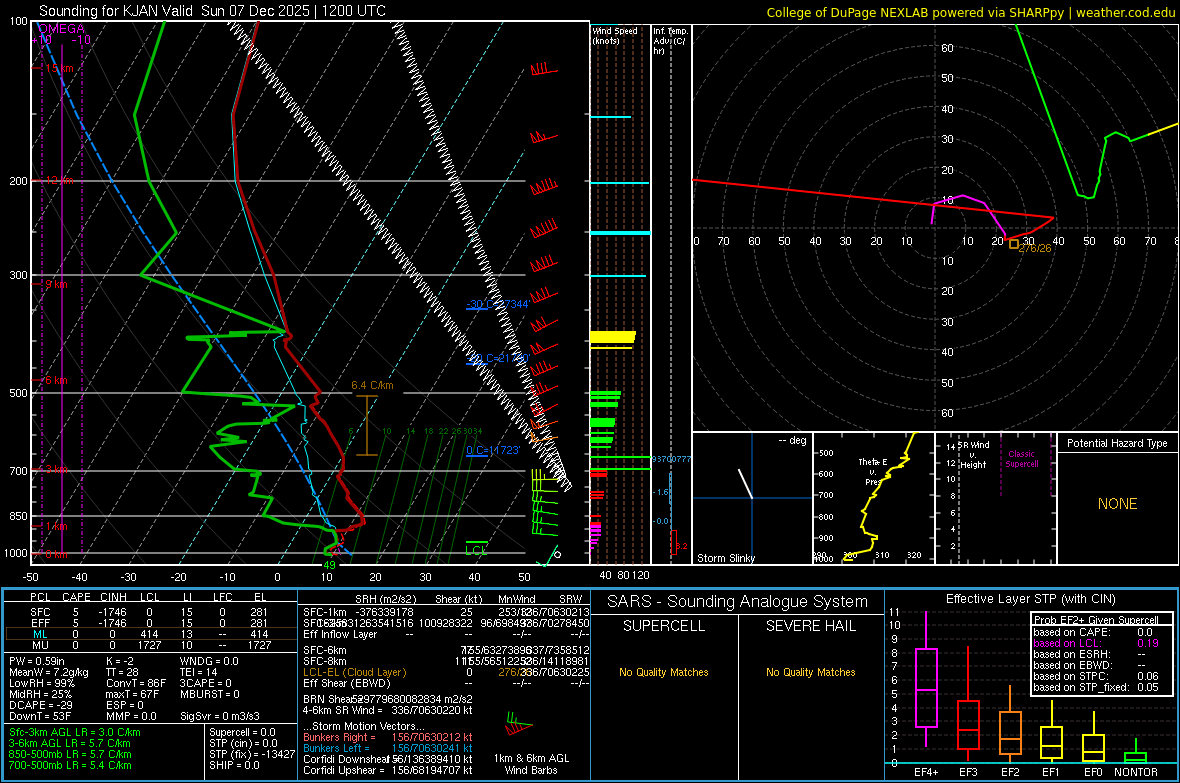The image size is (1180, 783).
Task: Click the Corfidi Upshear vector line
Action: coord(388,770)
